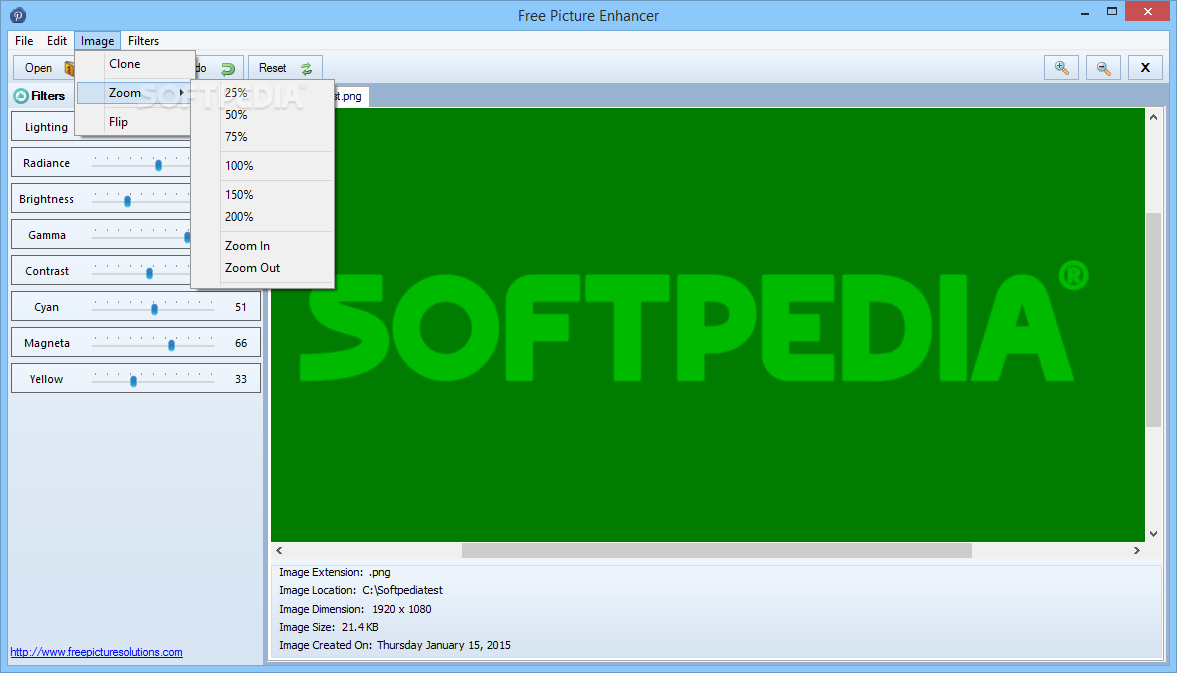Click the green Redo arrow icon
The image size is (1177, 673).
(x=228, y=68)
